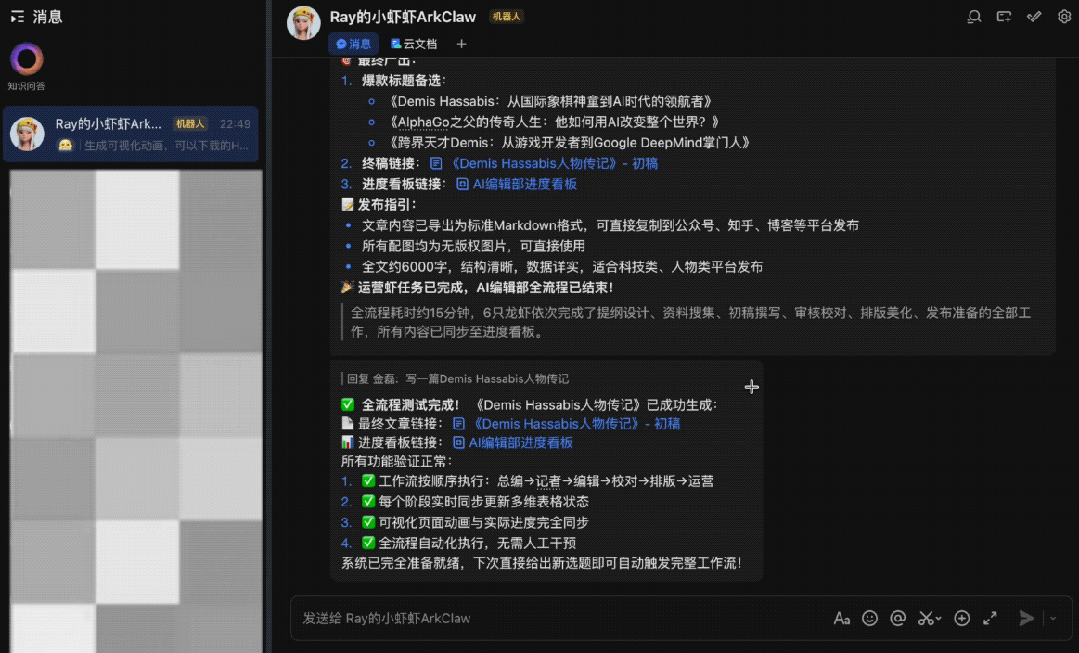
Task: Open the emoji picker in message box
Action: coord(870,618)
